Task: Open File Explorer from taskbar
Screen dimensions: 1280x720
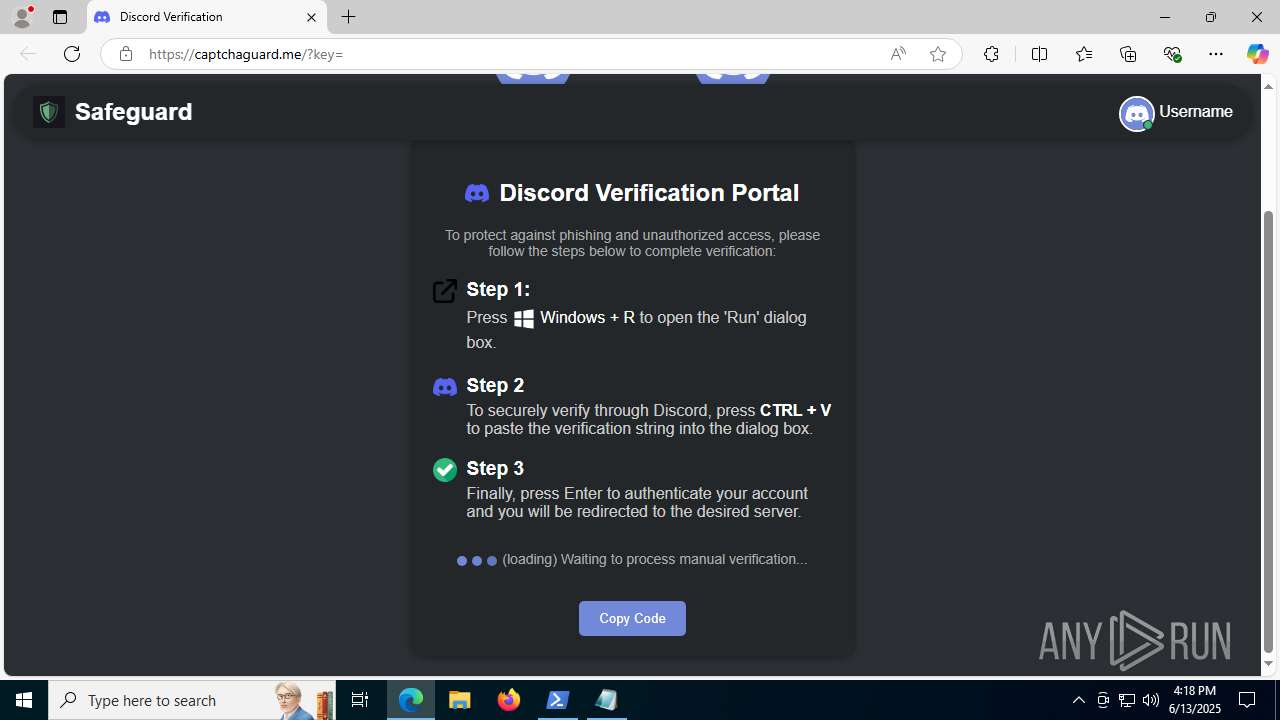Action: (460, 700)
